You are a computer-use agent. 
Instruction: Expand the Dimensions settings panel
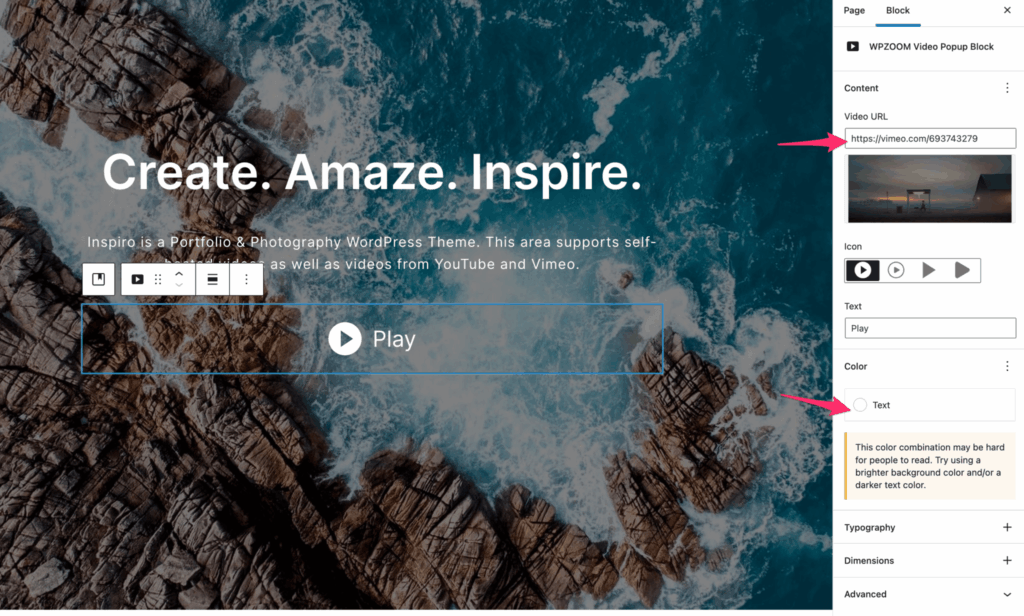point(928,560)
